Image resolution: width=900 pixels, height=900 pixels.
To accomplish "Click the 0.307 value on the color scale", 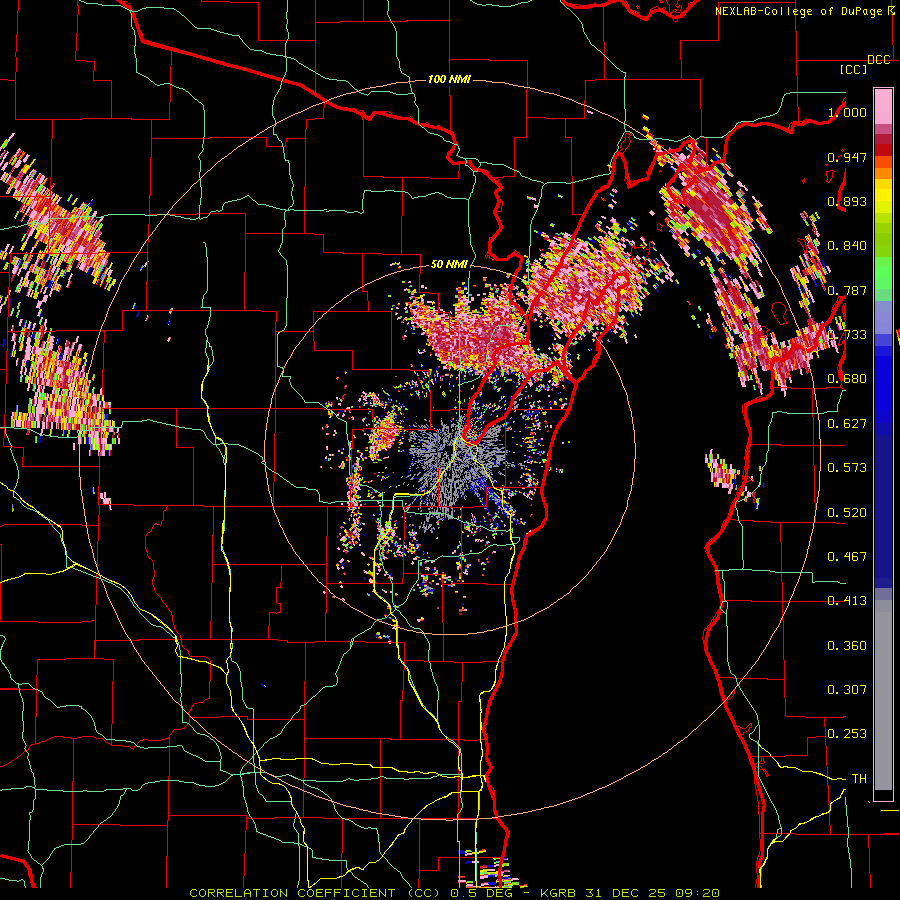I will coord(847,690).
